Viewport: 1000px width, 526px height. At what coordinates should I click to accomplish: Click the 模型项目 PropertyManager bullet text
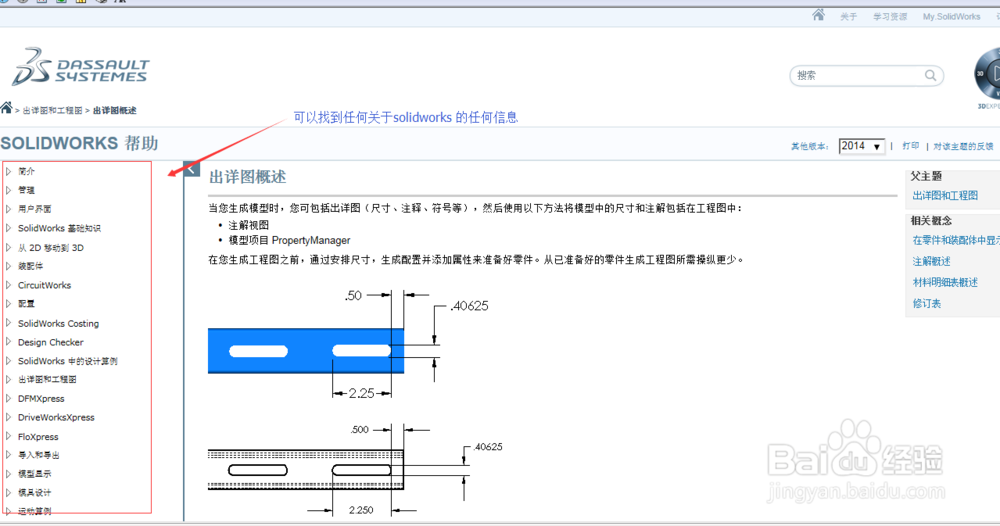click(x=290, y=240)
